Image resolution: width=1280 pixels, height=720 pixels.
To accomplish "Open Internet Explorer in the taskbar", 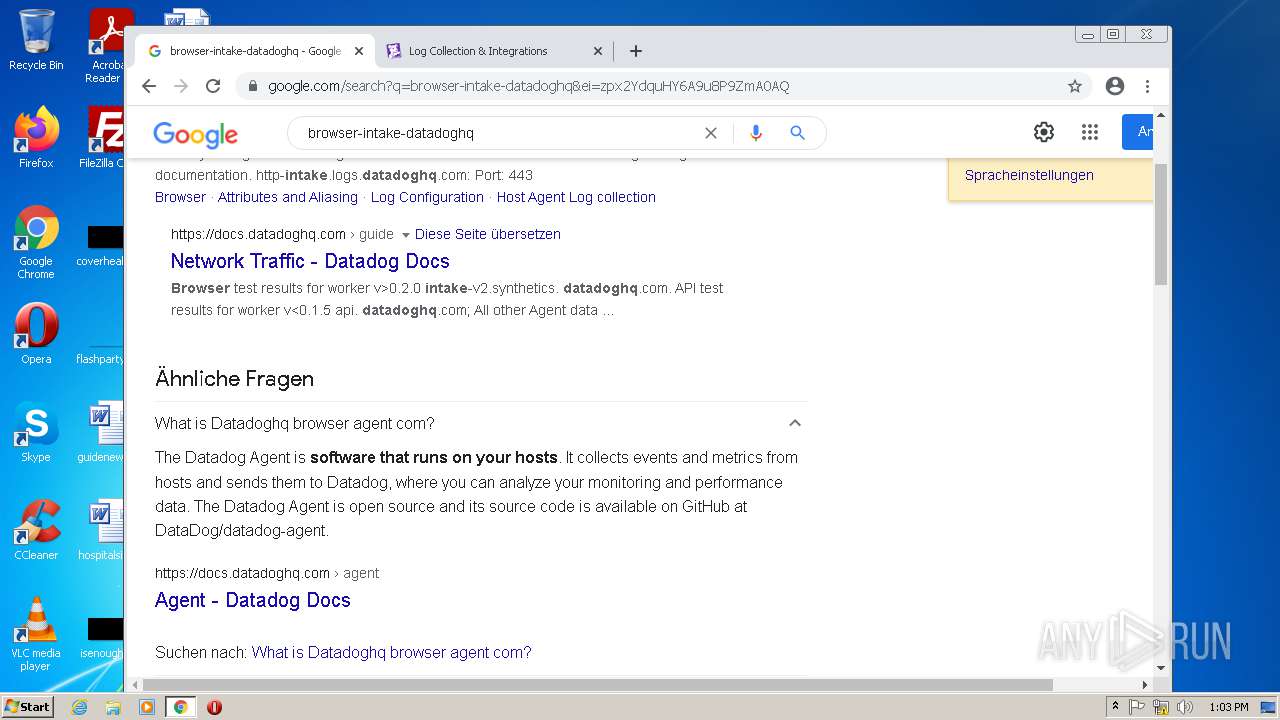I will [79, 707].
